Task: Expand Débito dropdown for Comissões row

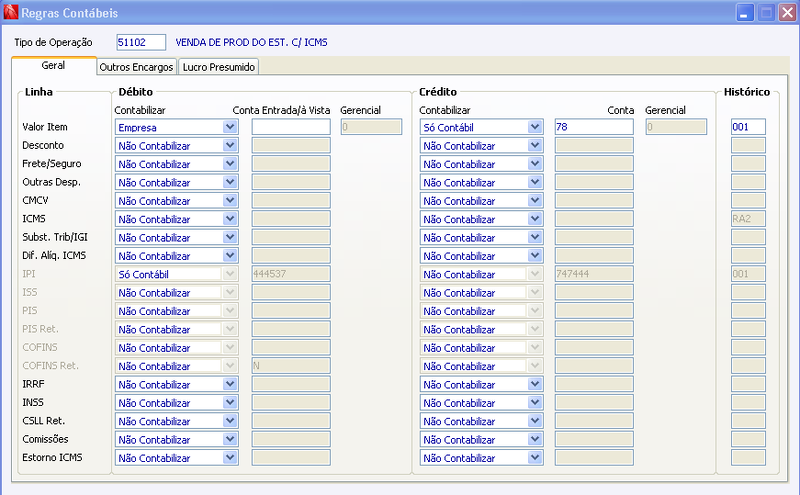Action: tap(230, 439)
